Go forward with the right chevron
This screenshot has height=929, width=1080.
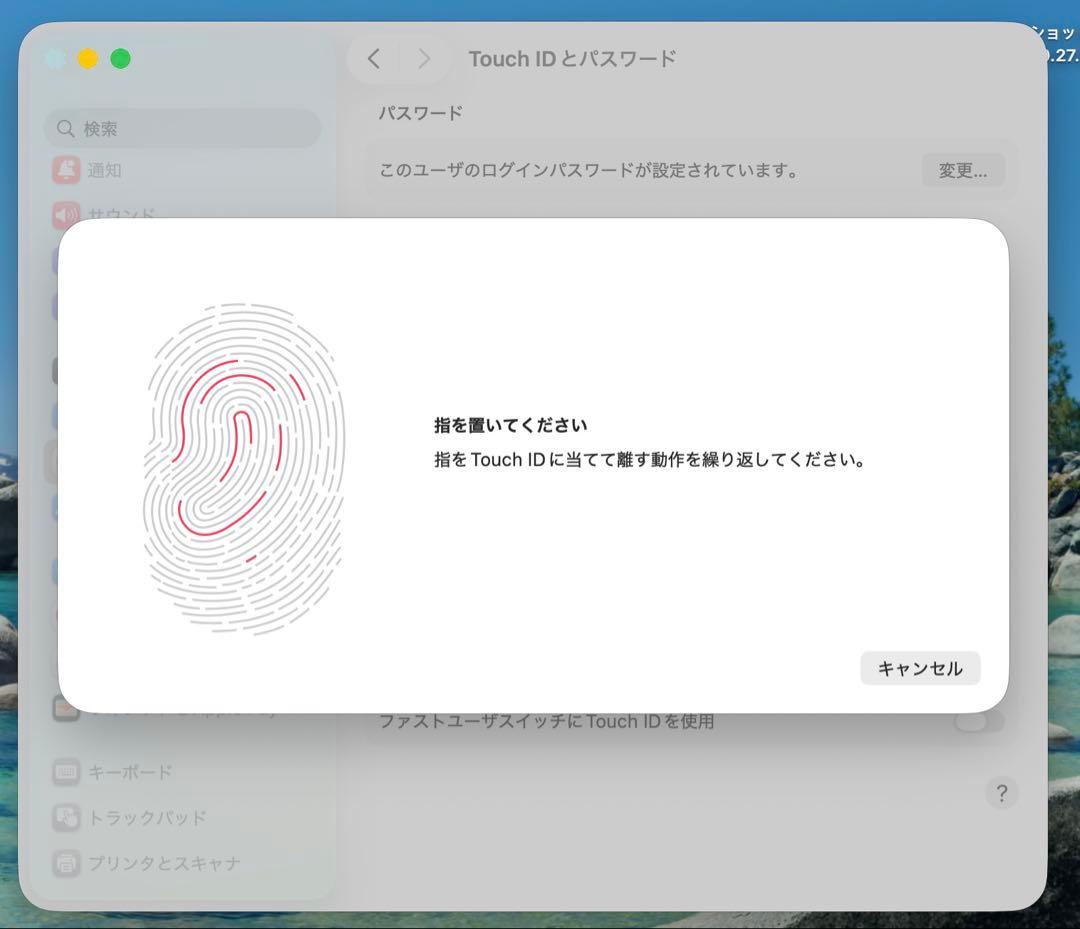(x=424, y=59)
